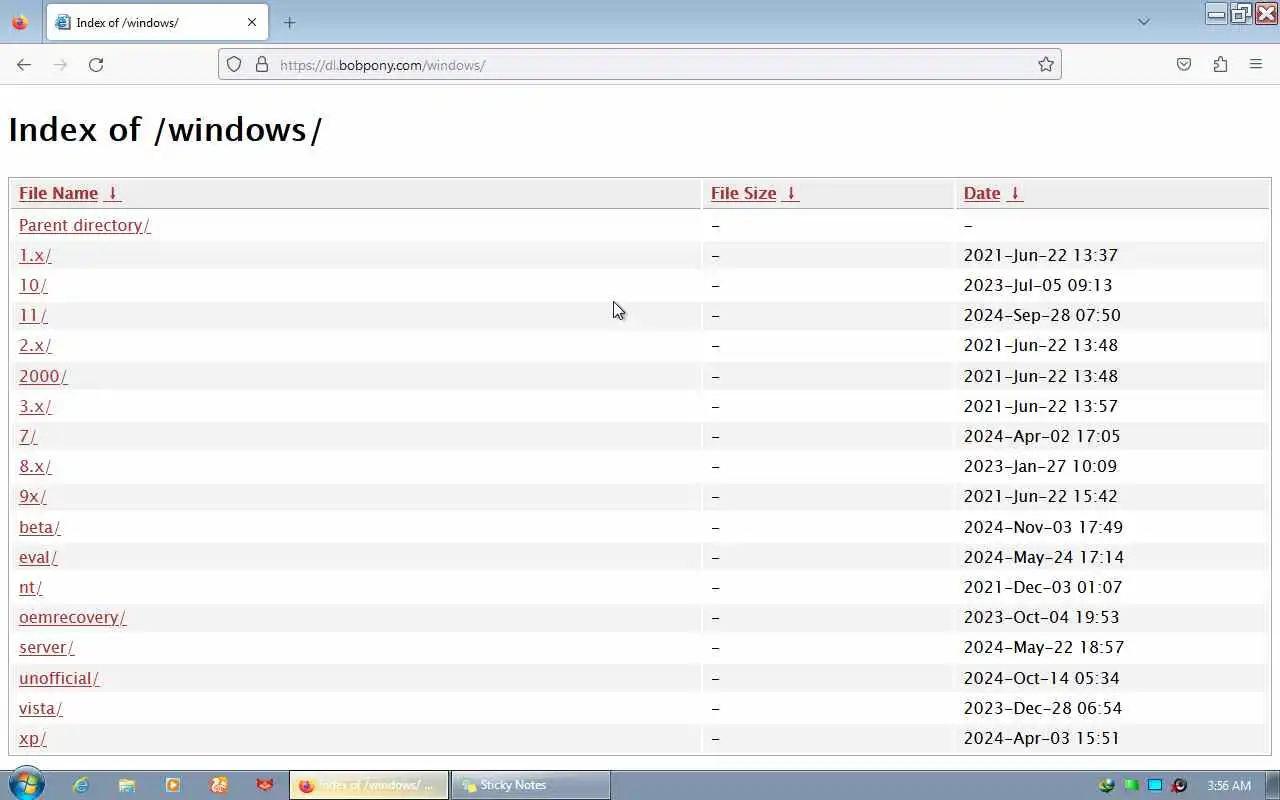Open the Parent directory/ link
Image resolution: width=1280 pixels, height=800 pixels.
point(85,225)
